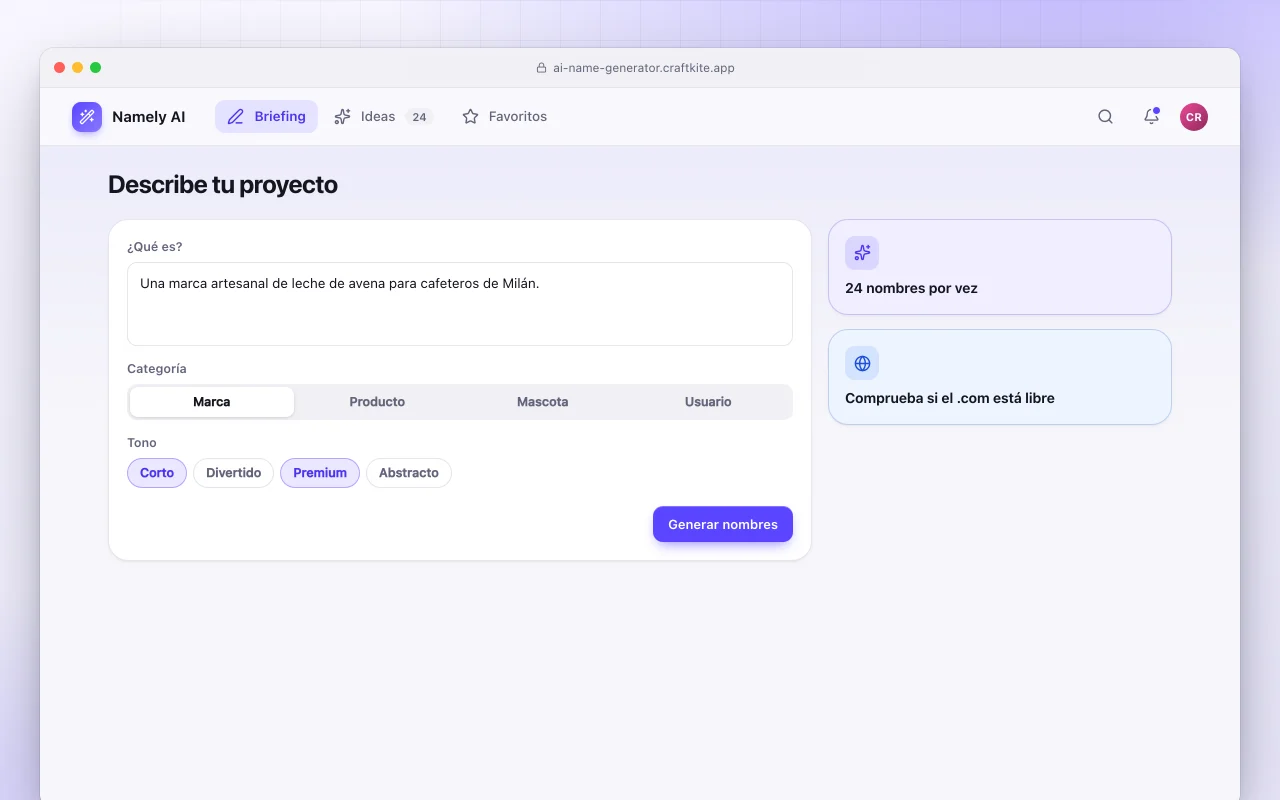Click the globe icon in the .com card
1280x800 pixels.
click(862, 363)
